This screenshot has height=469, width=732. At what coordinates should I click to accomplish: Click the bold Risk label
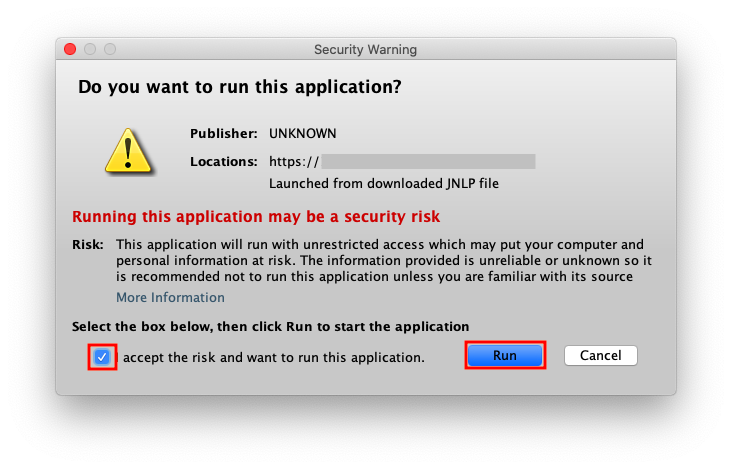[x=87, y=244]
